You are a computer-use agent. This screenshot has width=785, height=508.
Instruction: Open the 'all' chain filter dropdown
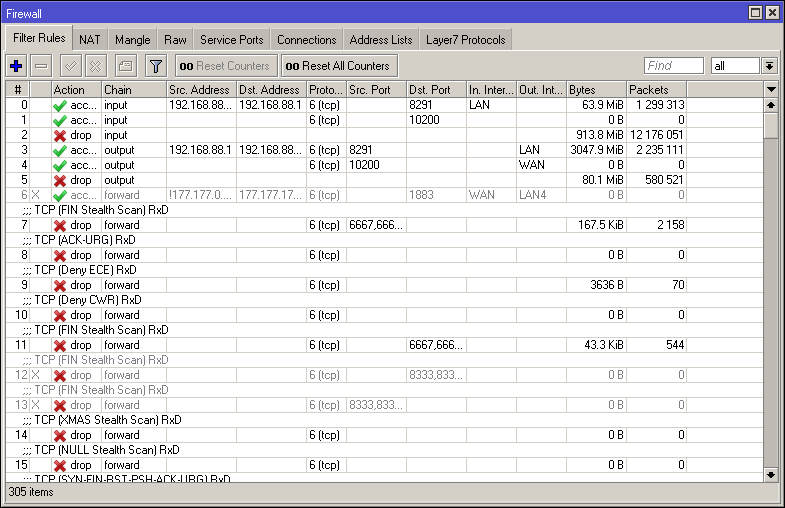coord(768,66)
